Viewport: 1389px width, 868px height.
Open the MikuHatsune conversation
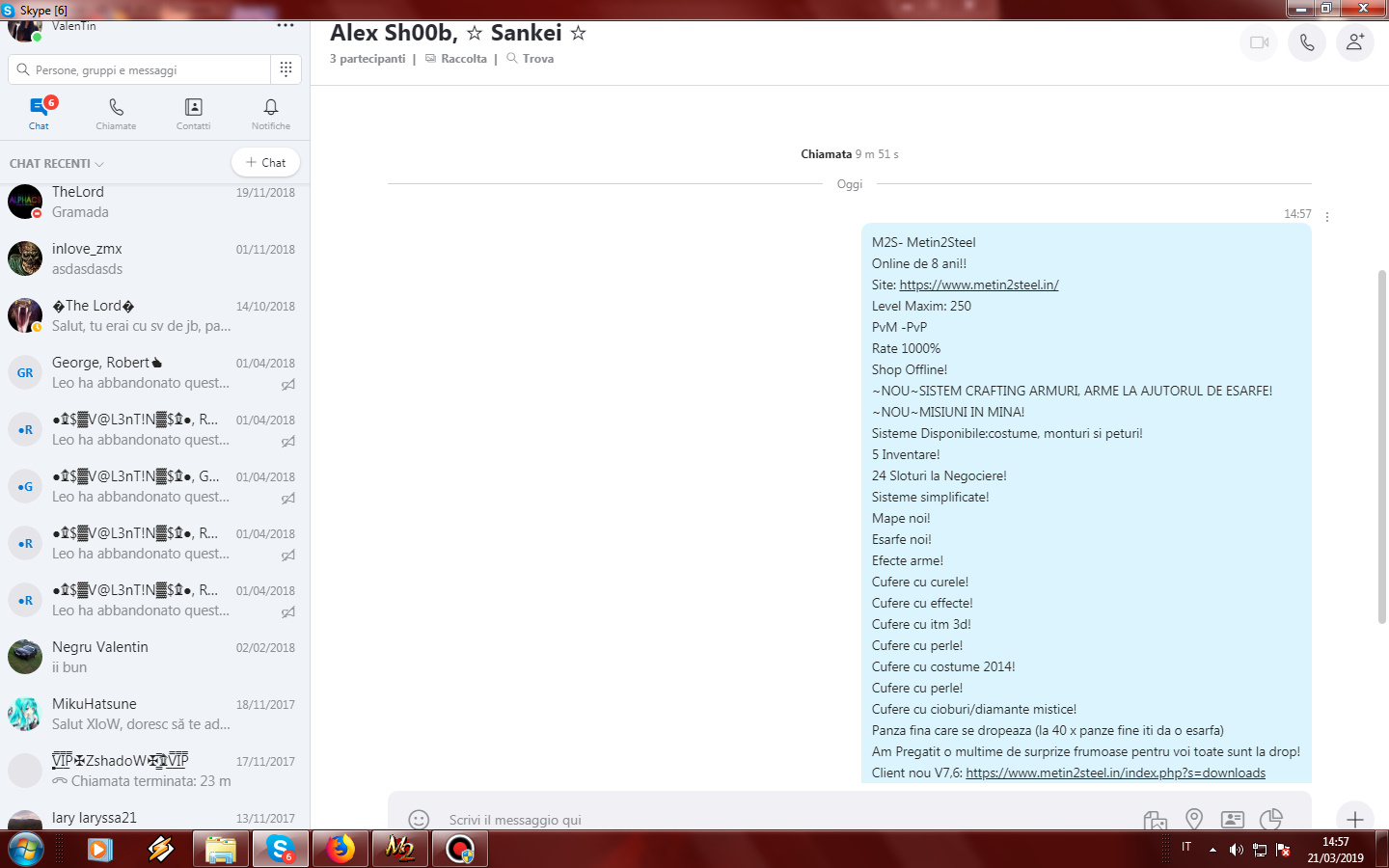point(154,714)
